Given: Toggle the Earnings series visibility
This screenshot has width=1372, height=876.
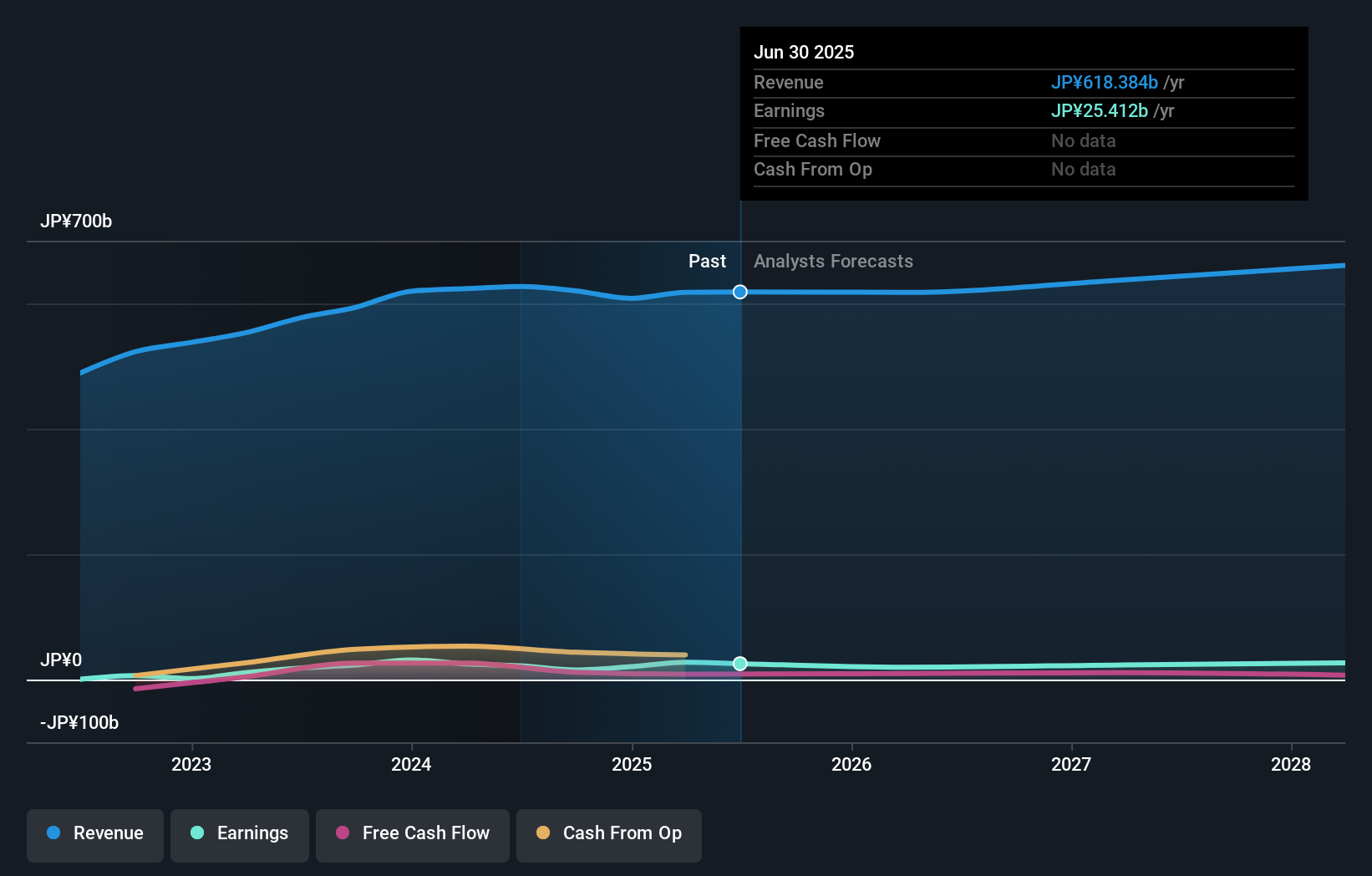Looking at the screenshot, I should [240, 835].
